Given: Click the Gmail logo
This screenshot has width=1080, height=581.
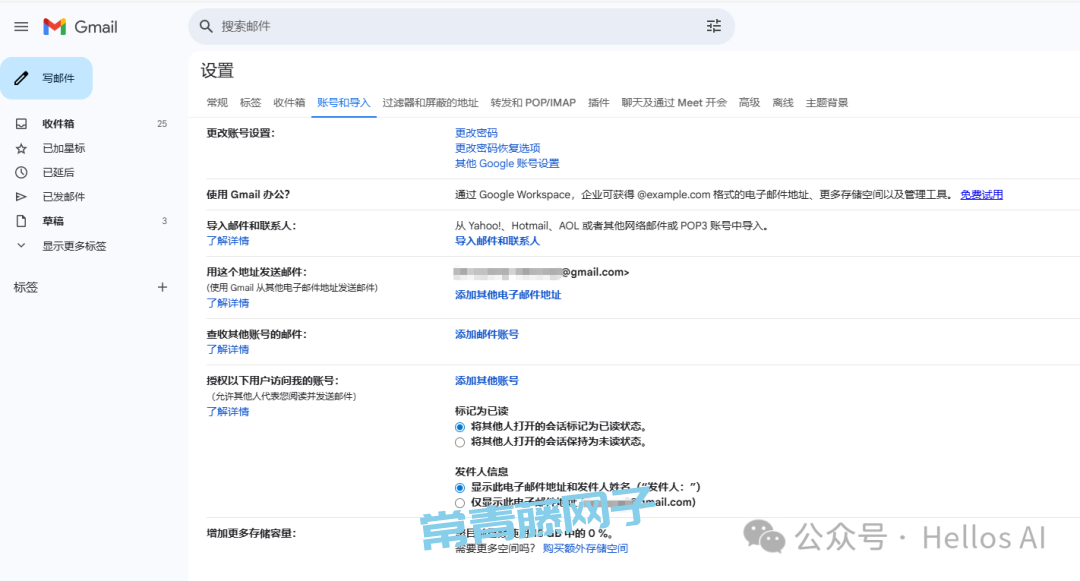Looking at the screenshot, I should (x=81, y=27).
